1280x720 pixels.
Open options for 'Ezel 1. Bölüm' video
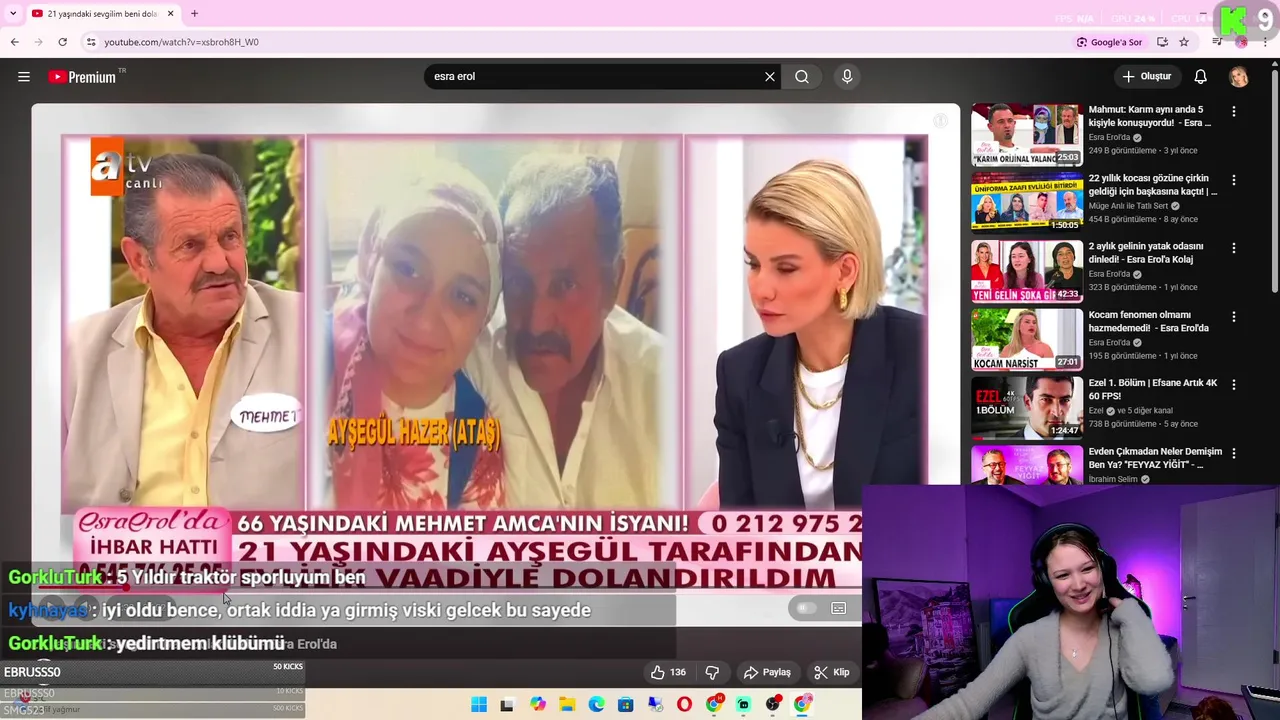click(x=1234, y=385)
